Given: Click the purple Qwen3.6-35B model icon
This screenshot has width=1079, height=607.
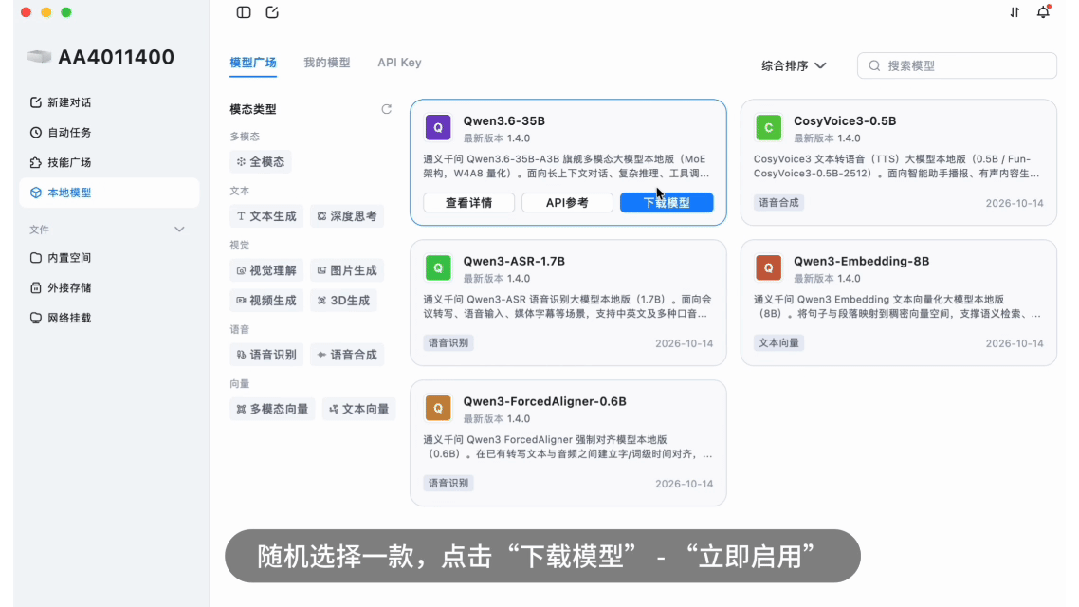Looking at the screenshot, I should click(x=438, y=127).
